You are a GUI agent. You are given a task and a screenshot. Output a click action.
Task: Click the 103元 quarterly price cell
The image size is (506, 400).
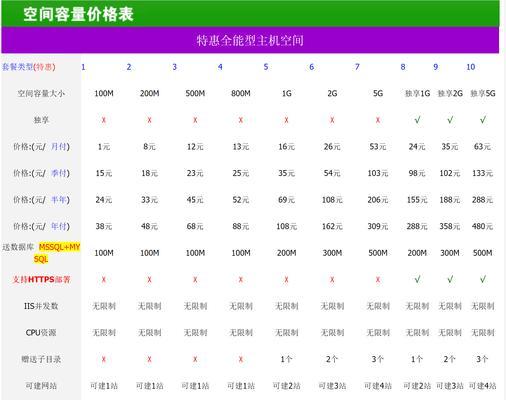point(378,173)
